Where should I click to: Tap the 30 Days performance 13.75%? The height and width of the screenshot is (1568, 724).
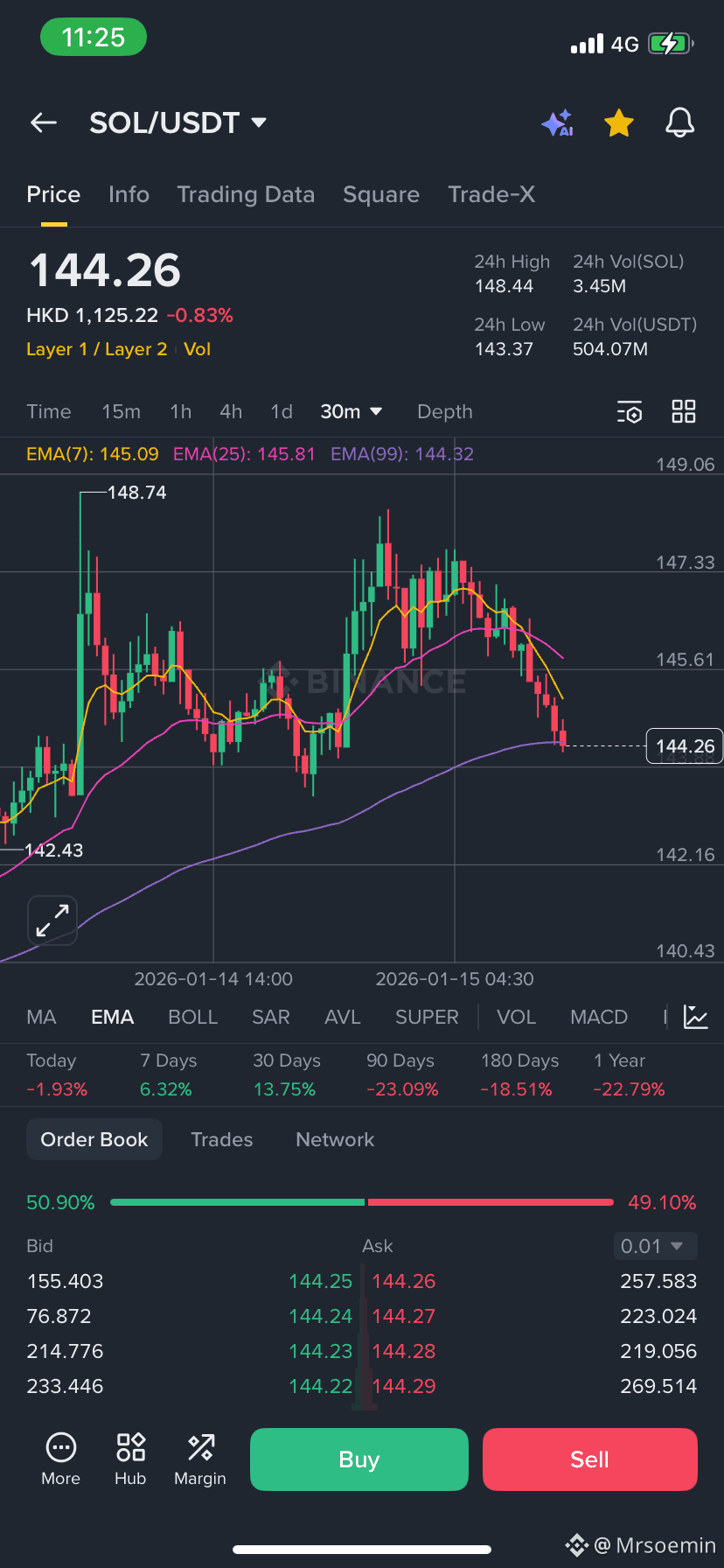pyautogui.click(x=284, y=1089)
